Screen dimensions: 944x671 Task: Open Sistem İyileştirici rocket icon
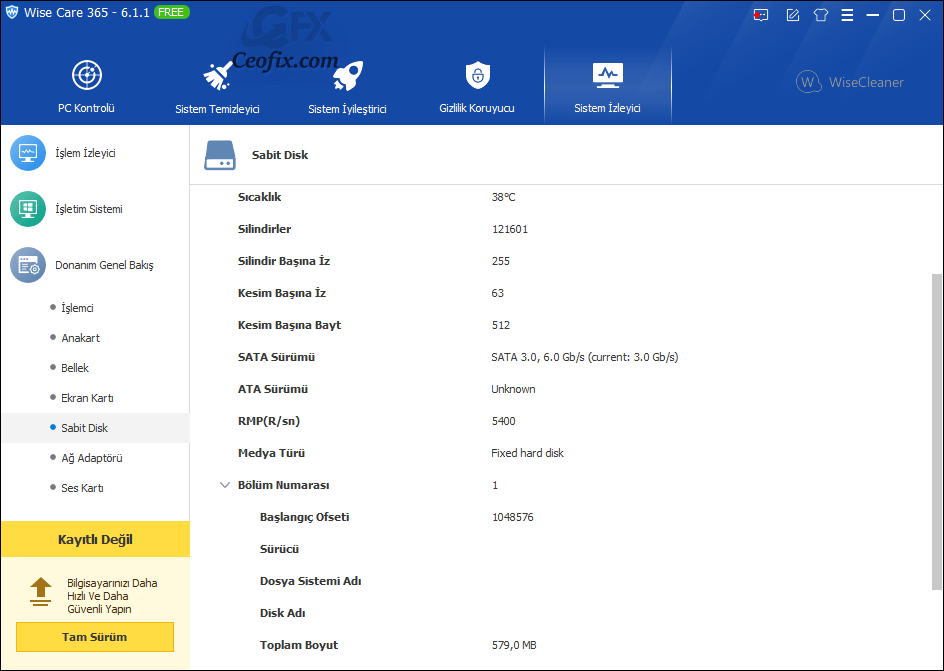347,75
